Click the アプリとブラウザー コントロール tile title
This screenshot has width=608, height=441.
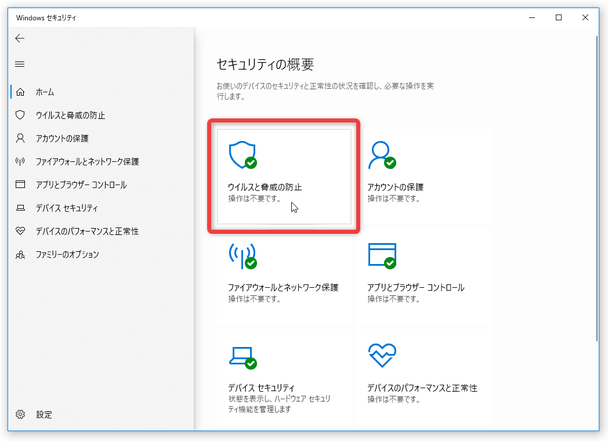tap(416, 287)
